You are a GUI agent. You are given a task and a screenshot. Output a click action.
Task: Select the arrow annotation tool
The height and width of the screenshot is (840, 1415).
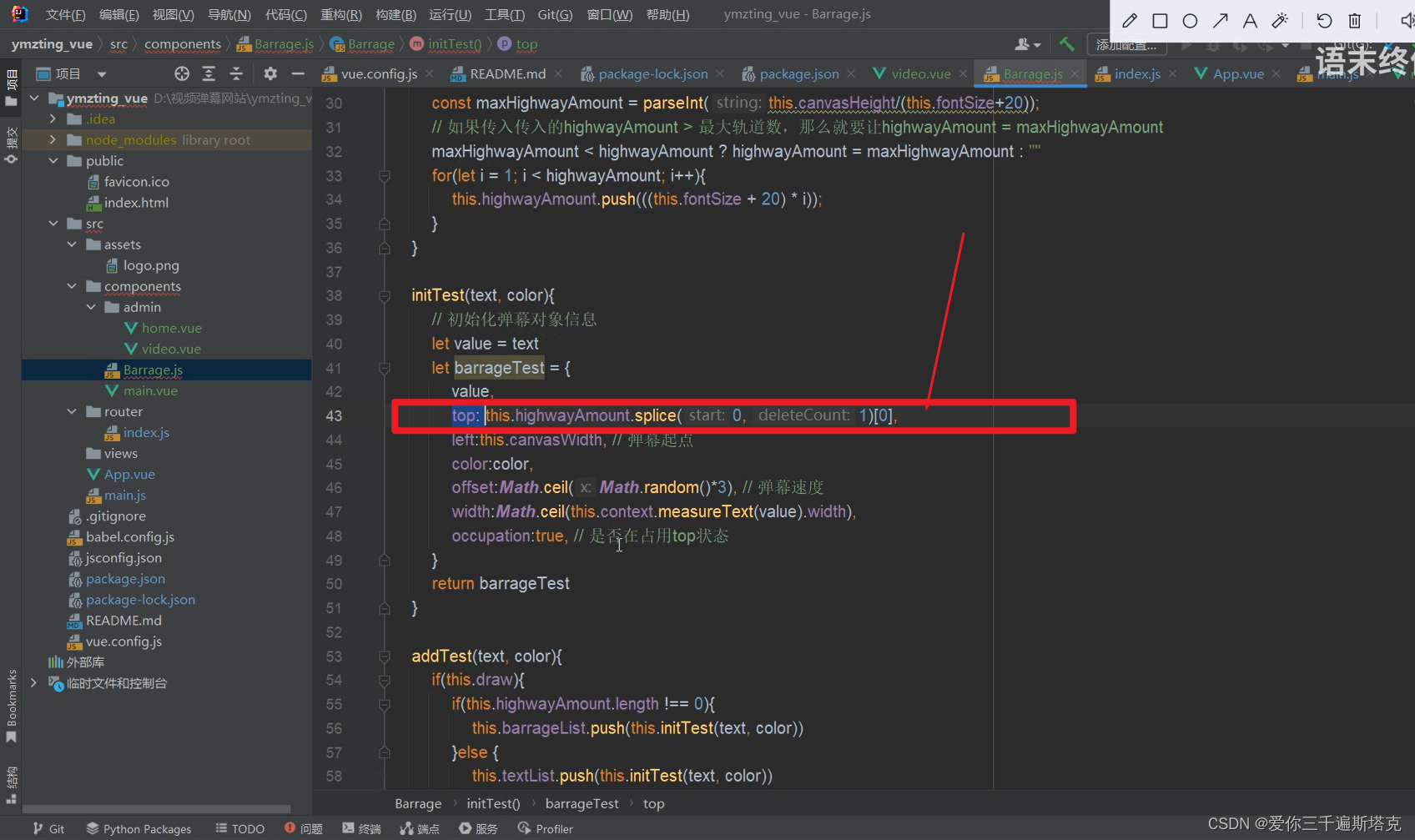click(x=1220, y=21)
